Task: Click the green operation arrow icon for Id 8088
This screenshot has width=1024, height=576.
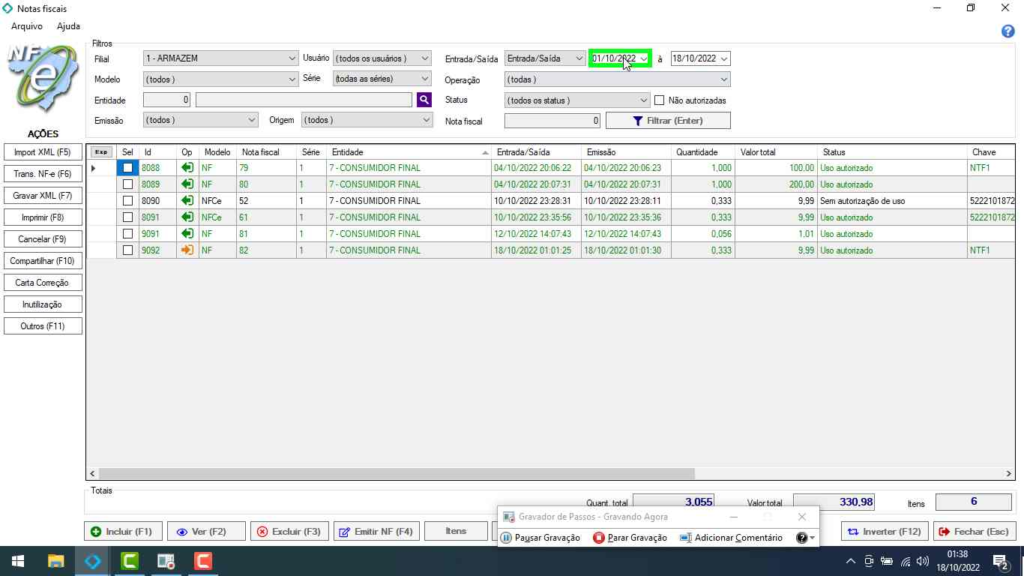Action: tap(187, 168)
